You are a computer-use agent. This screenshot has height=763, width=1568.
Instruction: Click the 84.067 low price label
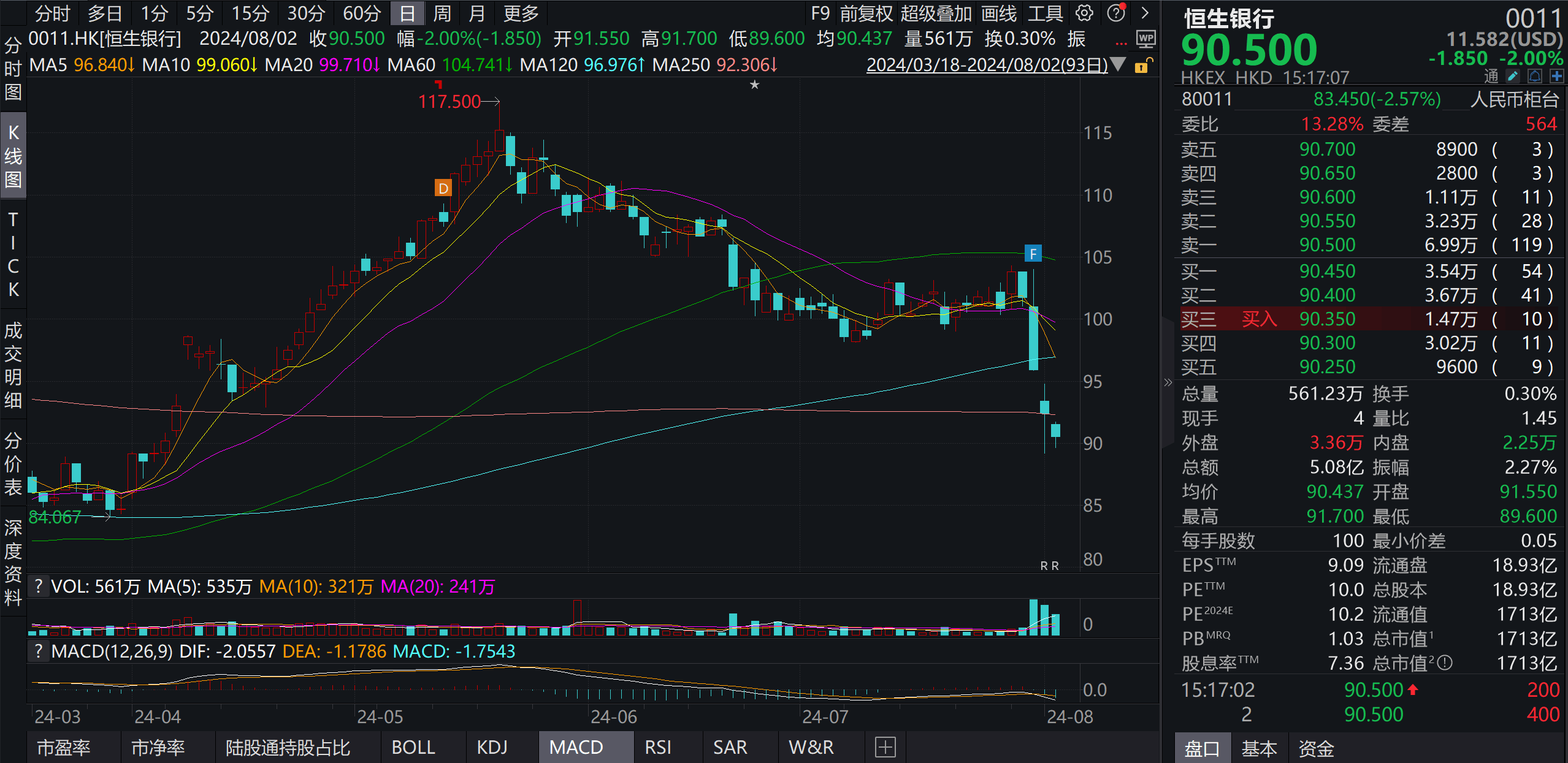[55, 517]
